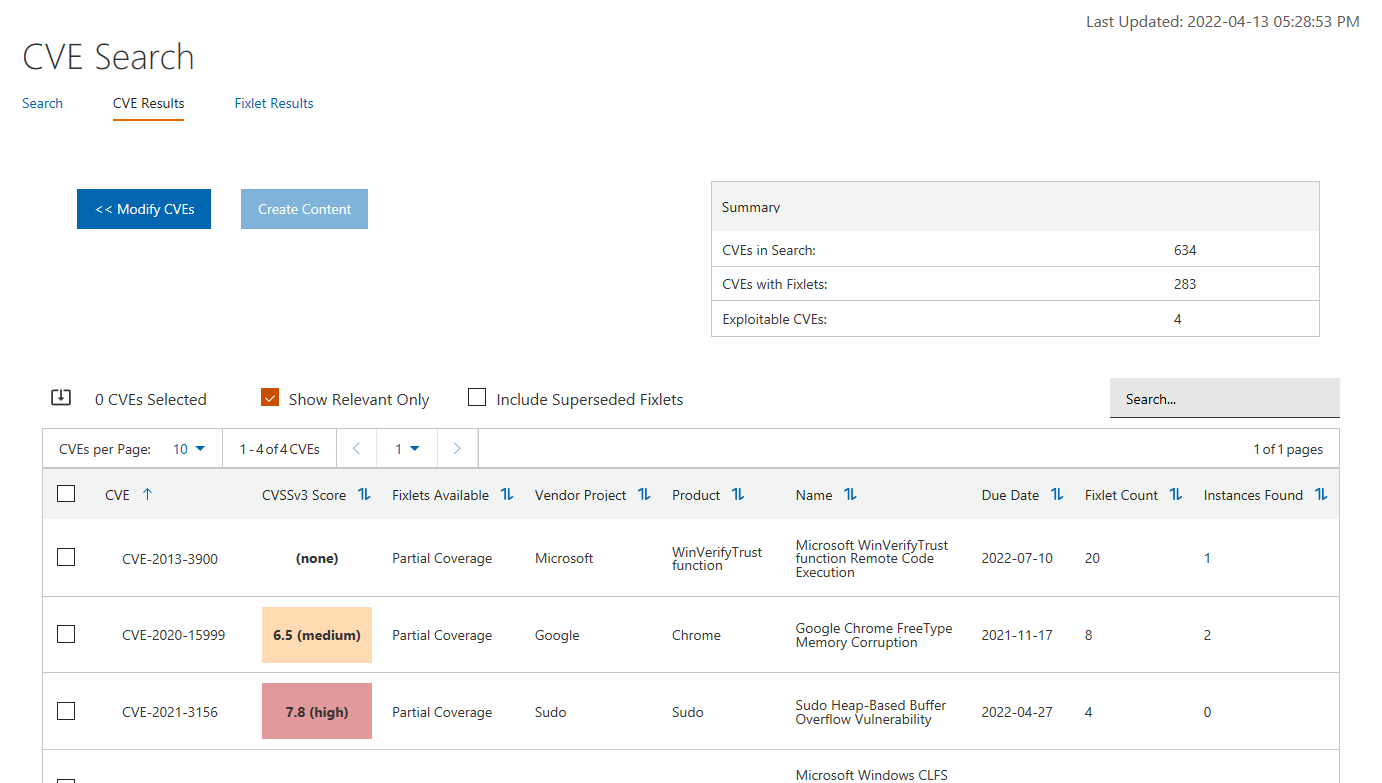The width and height of the screenshot is (1382, 783).
Task: Sort table by CVSSv3 Score icon
Action: click(x=364, y=494)
